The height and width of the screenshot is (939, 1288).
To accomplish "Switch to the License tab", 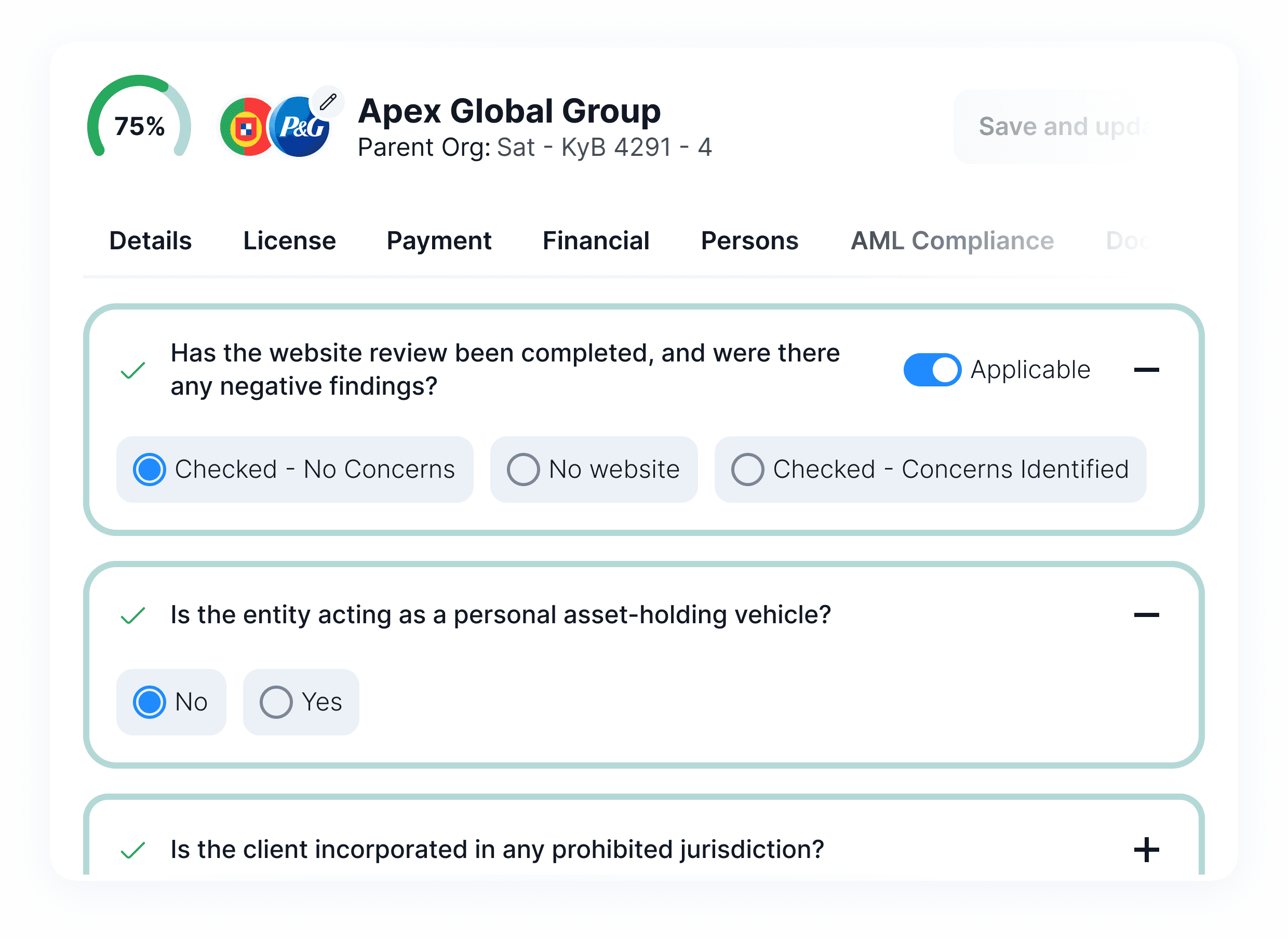I will coord(289,241).
